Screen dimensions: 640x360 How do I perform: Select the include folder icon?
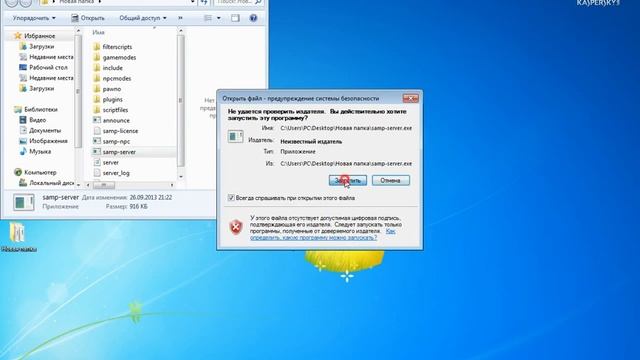click(x=96, y=68)
